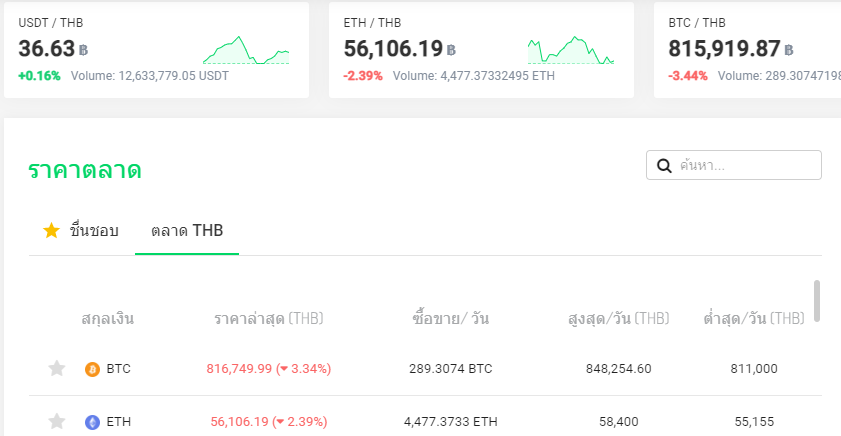Sort by ซื้อขาย/ วัน column header
841x436 pixels.
[450, 319]
